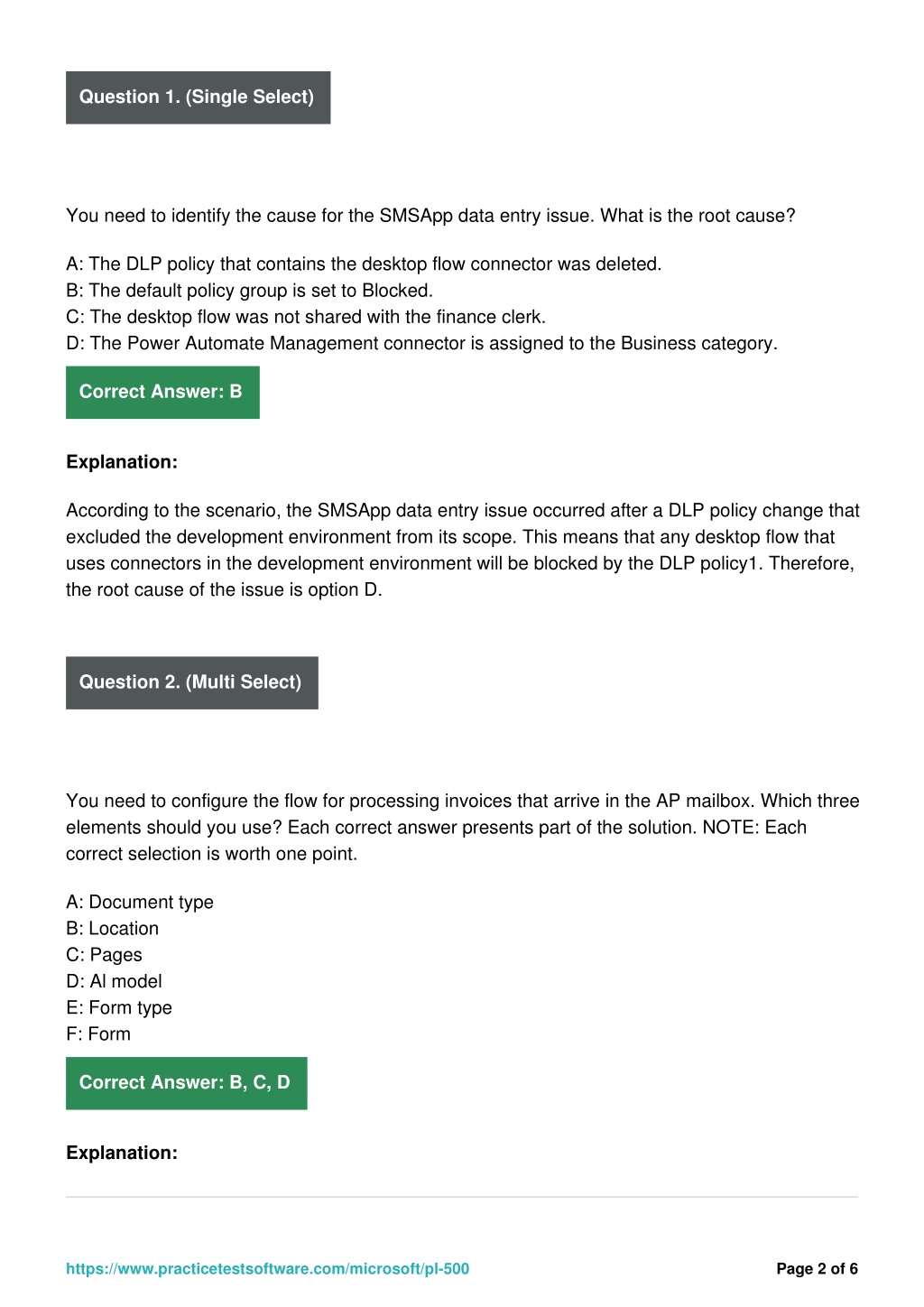Click the first Explanation heading
Screen dimensions: 924x1307
coord(122,462)
